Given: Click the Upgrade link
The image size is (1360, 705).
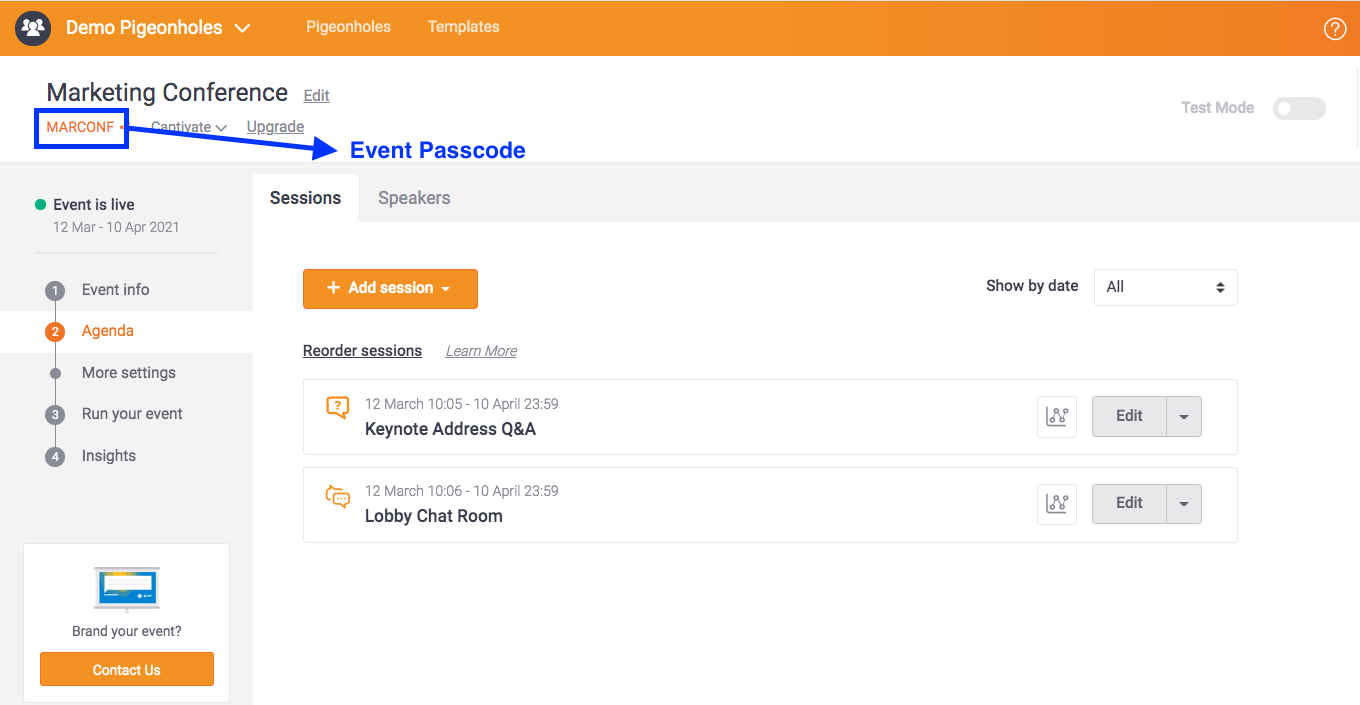Looking at the screenshot, I should 274,126.
